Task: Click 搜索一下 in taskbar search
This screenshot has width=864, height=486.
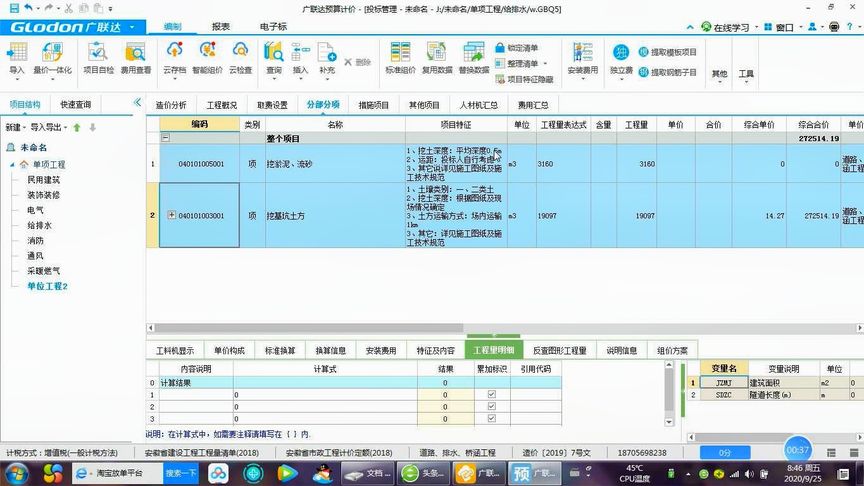Action: click(x=181, y=473)
